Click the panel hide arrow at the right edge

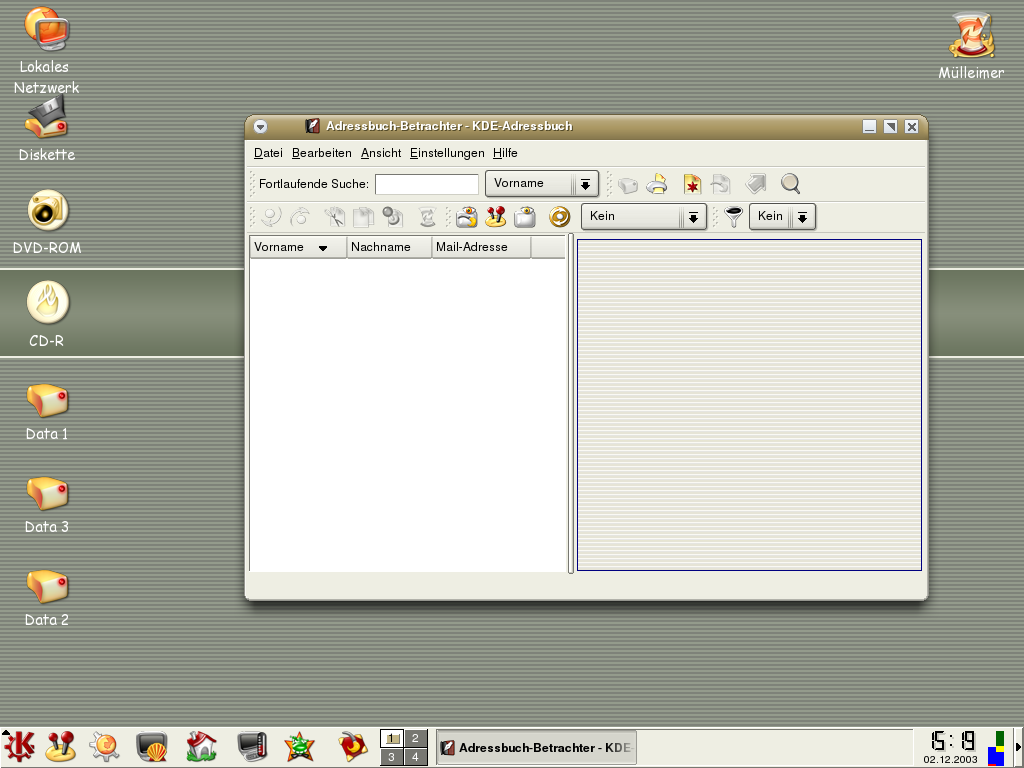point(1019,748)
